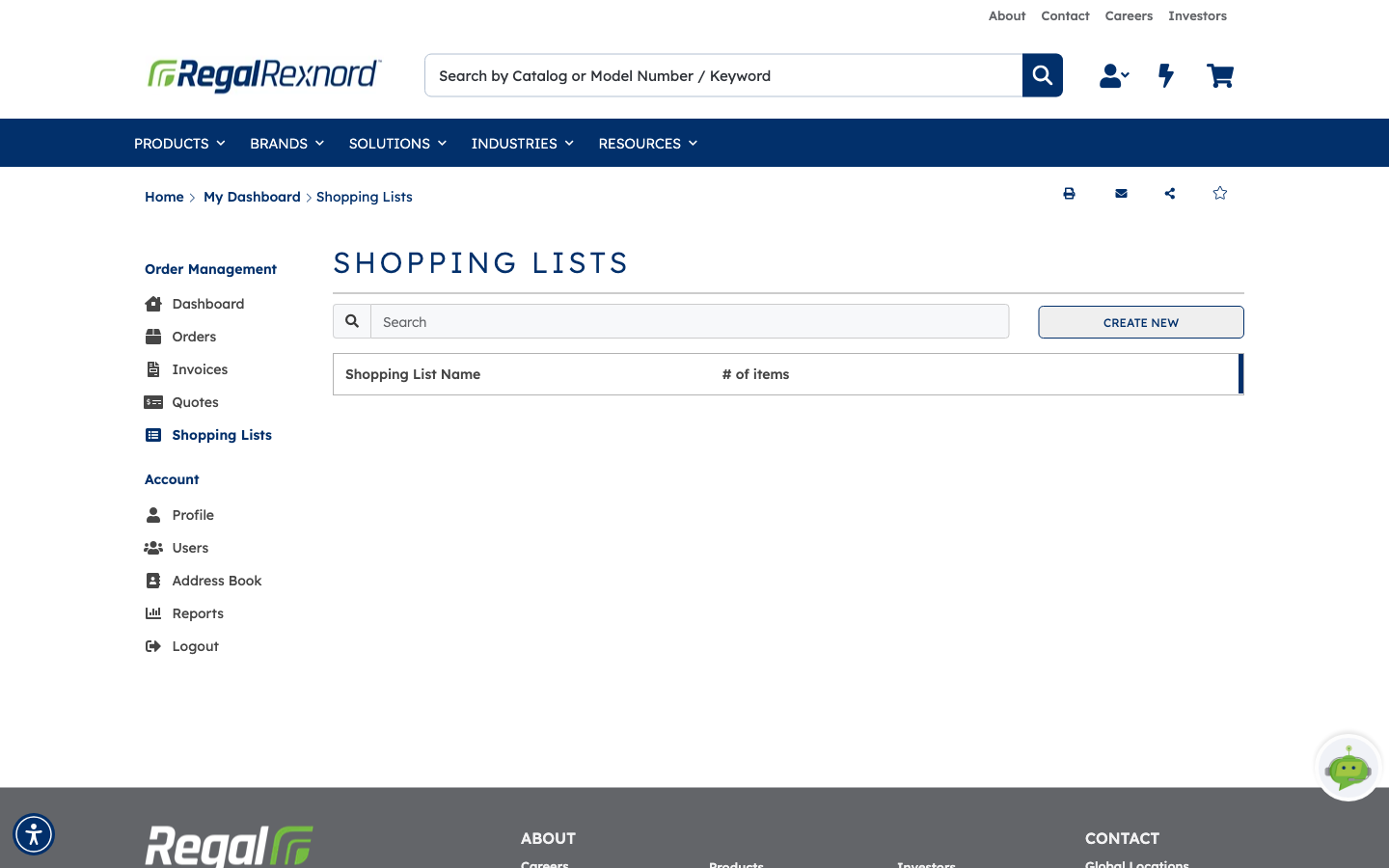Open the shopping cart icon
The height and width of the screenshot is (868, 1389).
pyautogui.click(x=1220, y=75)
